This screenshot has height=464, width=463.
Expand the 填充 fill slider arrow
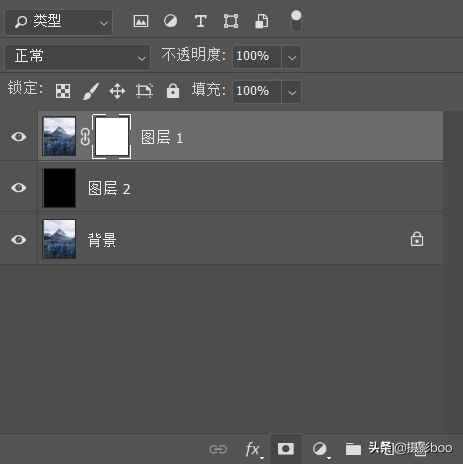click(x=292, y=92)
